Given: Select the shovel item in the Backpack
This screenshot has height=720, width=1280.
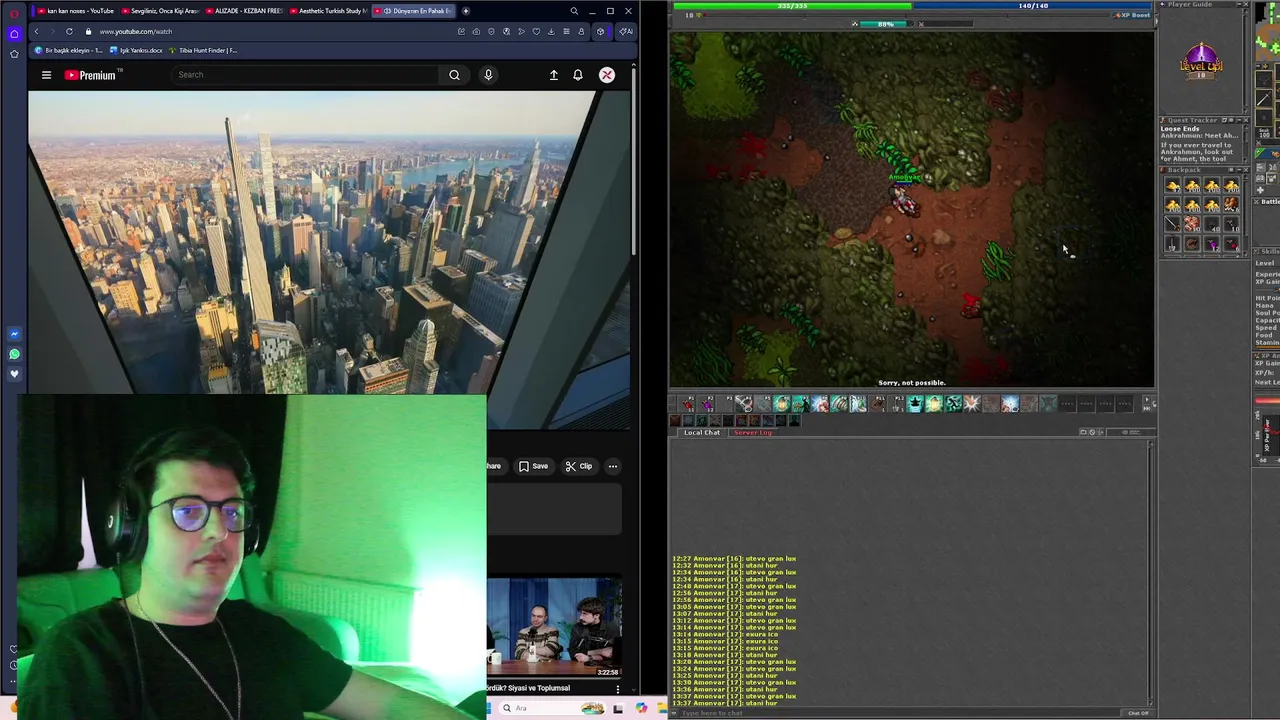Looking at the screenshot, I should [1172, 243].
